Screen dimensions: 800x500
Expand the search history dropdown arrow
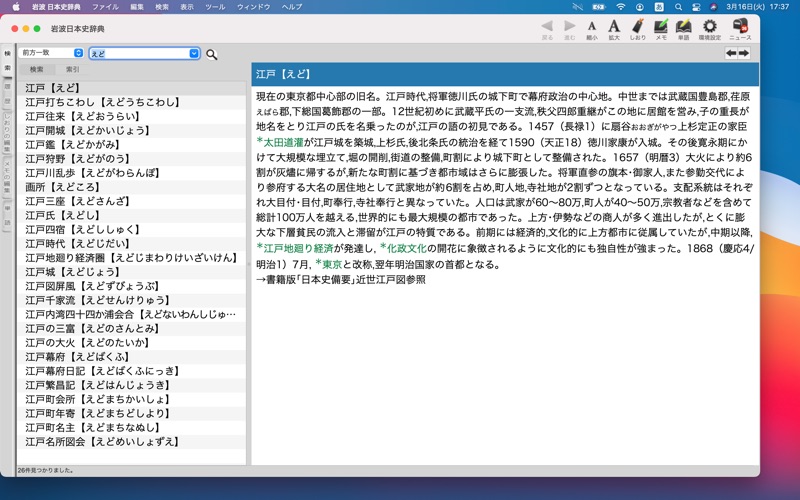point(194,53)
